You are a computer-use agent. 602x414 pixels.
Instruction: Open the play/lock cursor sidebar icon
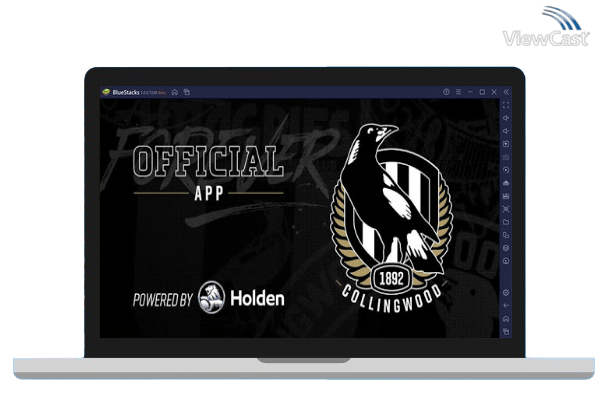tap(506, 144)
